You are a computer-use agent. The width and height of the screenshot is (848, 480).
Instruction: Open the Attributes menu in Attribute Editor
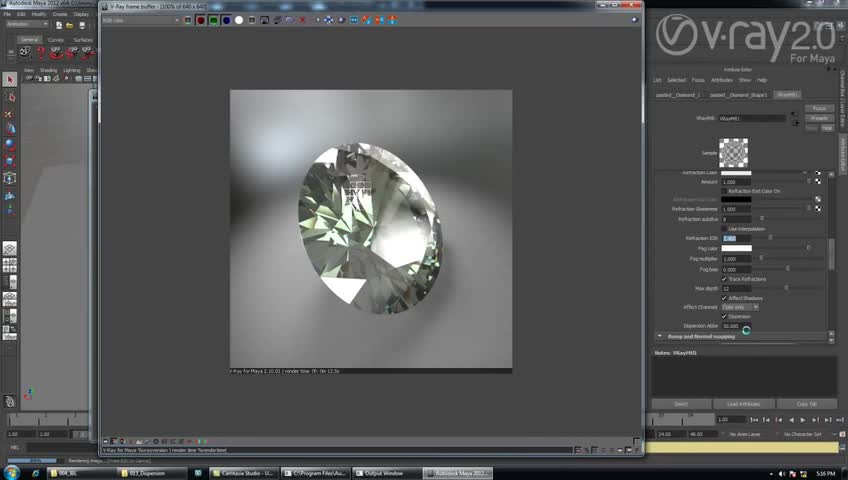point(721,80)
